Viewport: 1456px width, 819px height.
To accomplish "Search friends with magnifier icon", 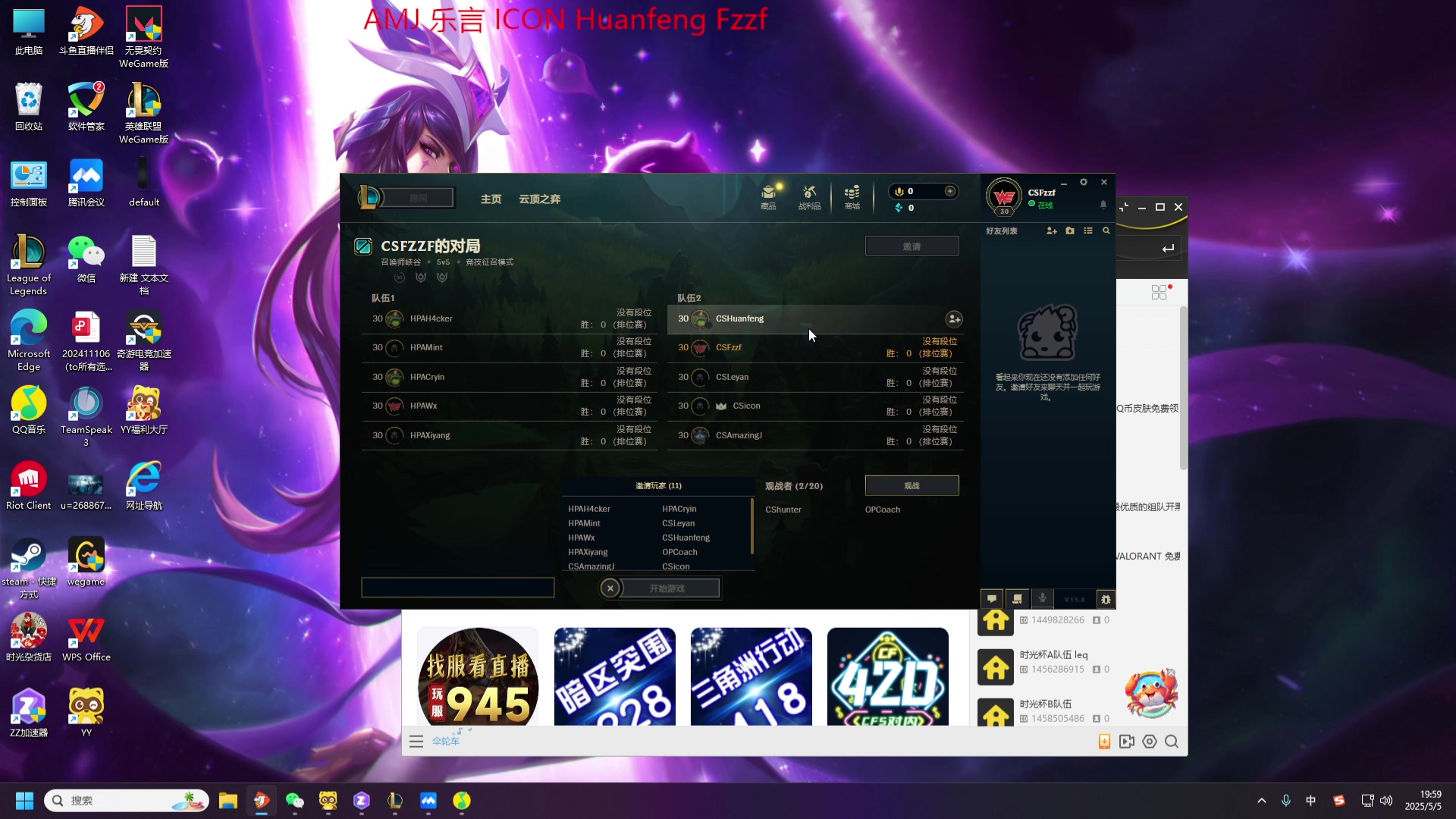I will coord(1106,231).
